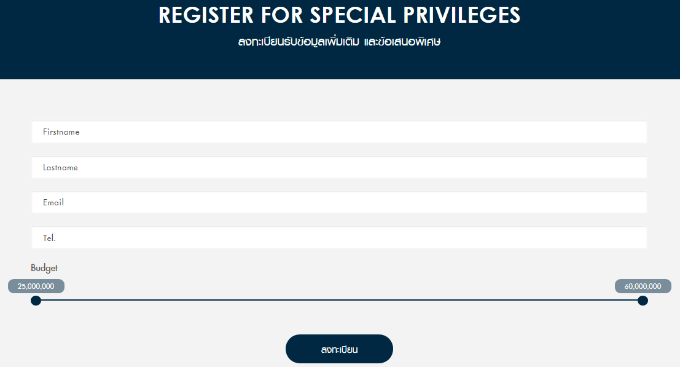Click the Budget label text
This screenshot has height=367, width=680.
click(44, 268)
